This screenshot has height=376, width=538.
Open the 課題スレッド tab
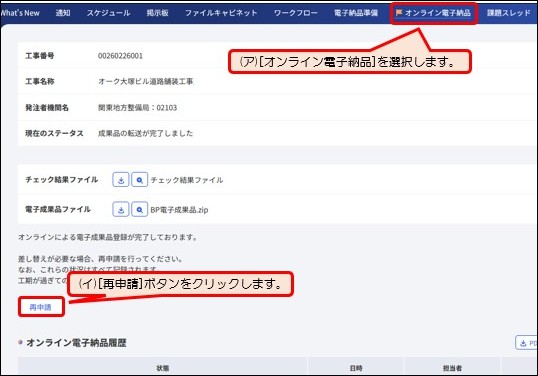(509, 13)
